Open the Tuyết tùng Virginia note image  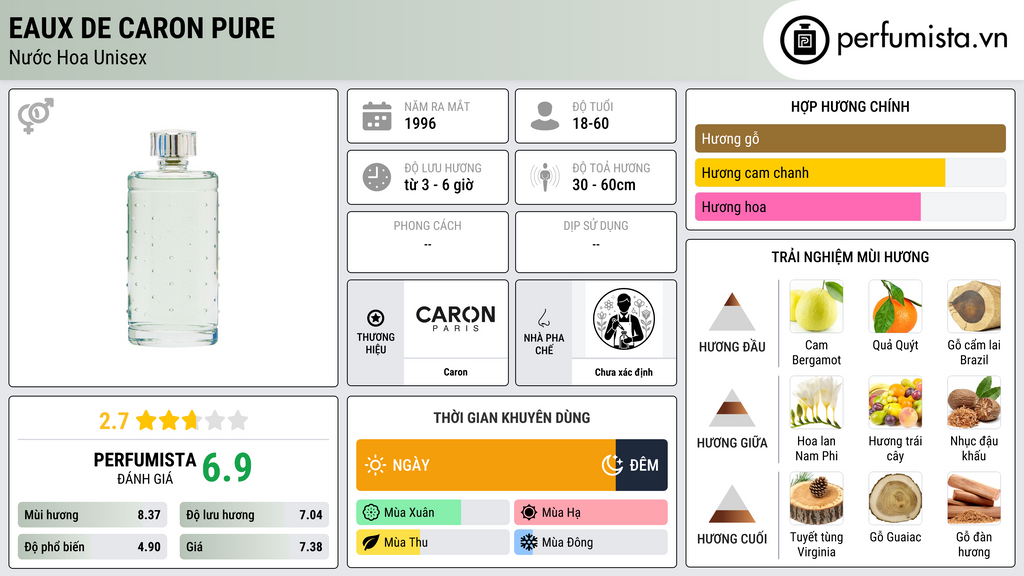click(816, 499)
